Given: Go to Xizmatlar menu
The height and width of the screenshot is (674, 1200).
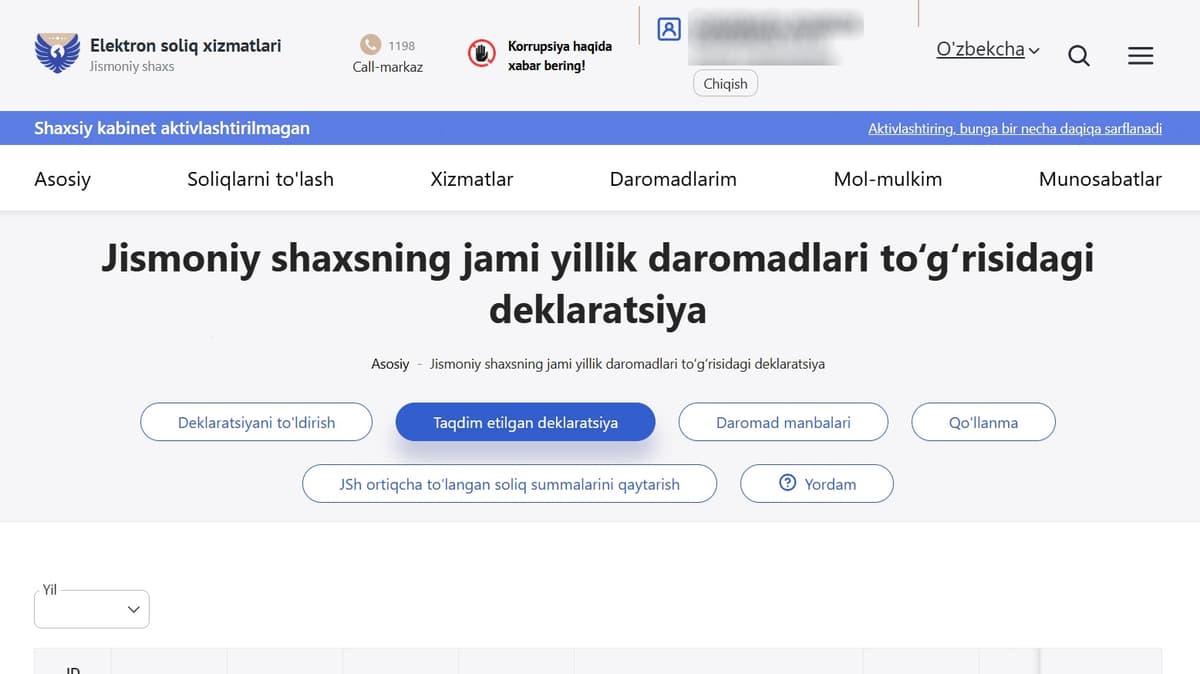Looking at the screenshot, I should click(x=472, y=179).
